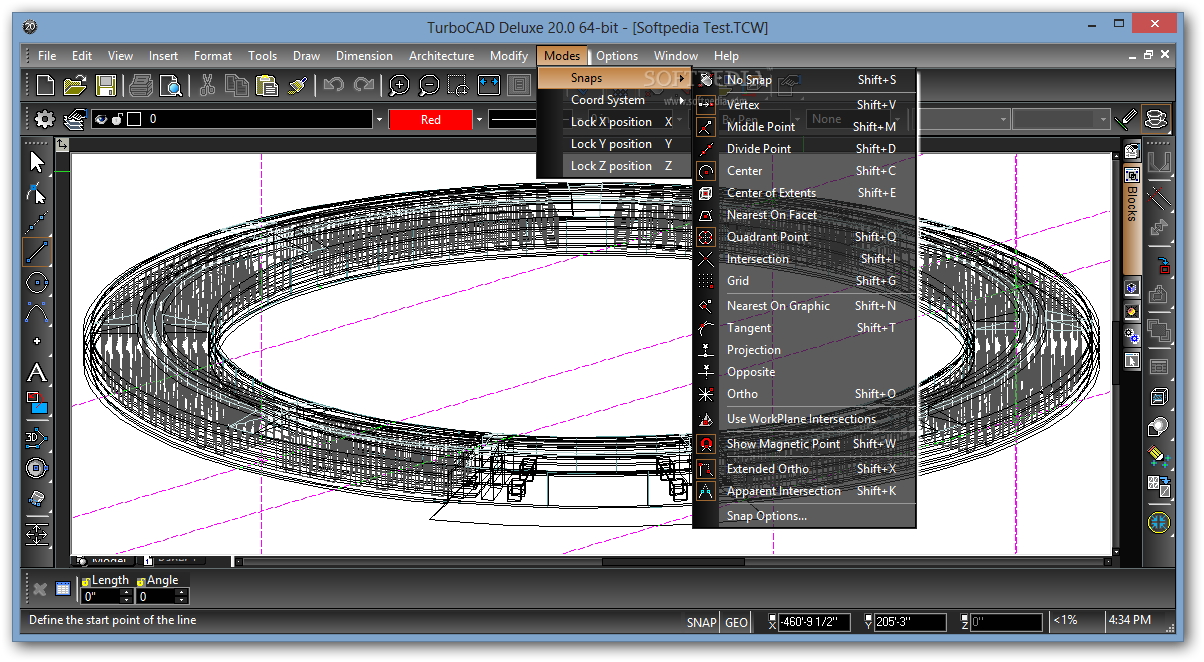Select the Text tool letter A
Image resolution: width=1204 pixels, height=662 pixels.
(37, 374)
